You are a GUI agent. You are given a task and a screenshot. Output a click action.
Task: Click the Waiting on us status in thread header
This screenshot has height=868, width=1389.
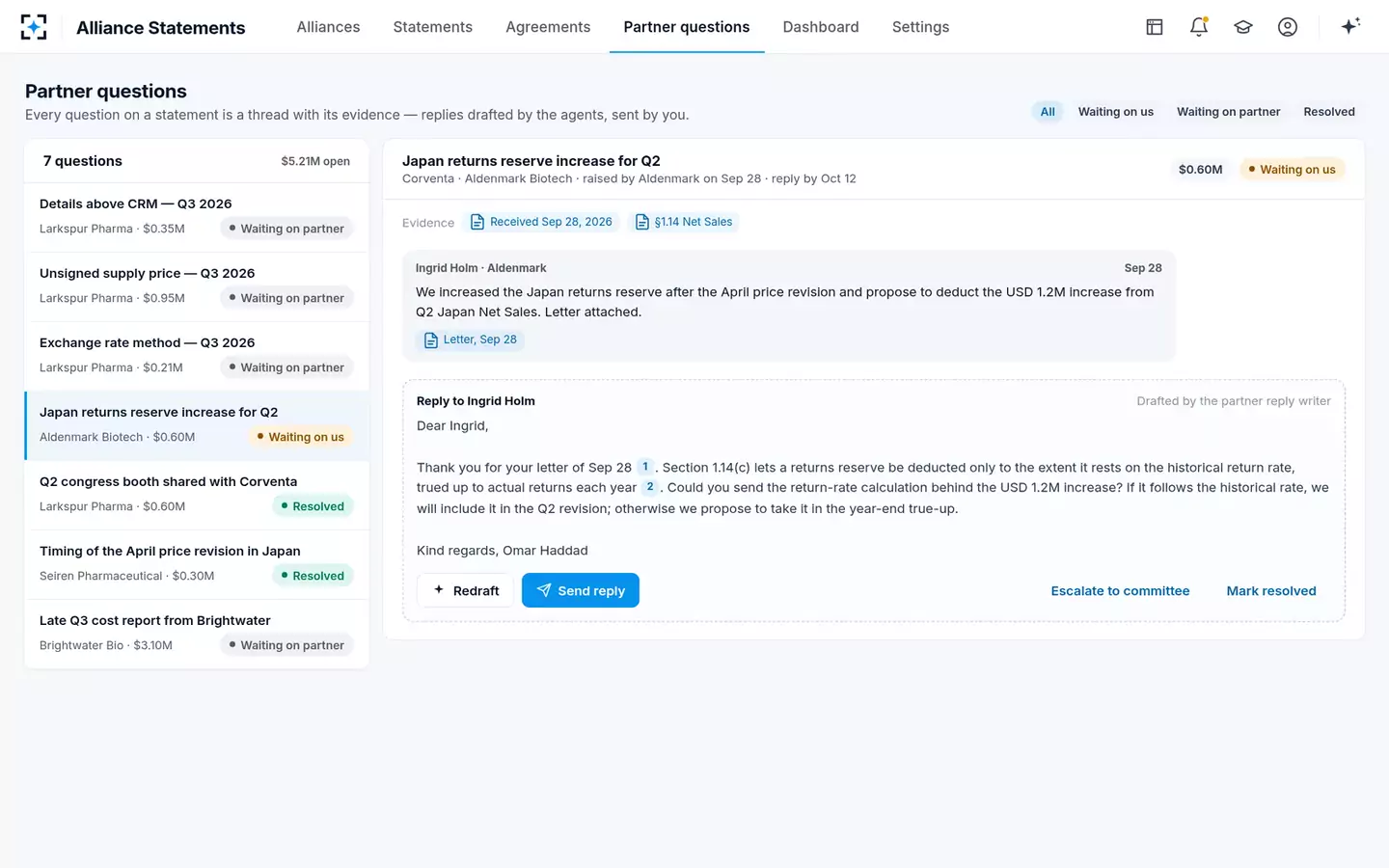tap(1293, 170)
